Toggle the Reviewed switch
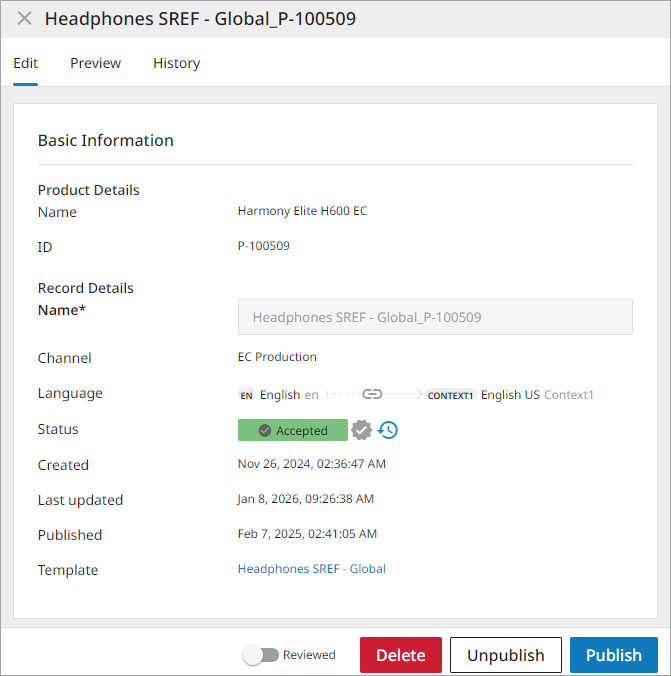 [x=261, y=655]
